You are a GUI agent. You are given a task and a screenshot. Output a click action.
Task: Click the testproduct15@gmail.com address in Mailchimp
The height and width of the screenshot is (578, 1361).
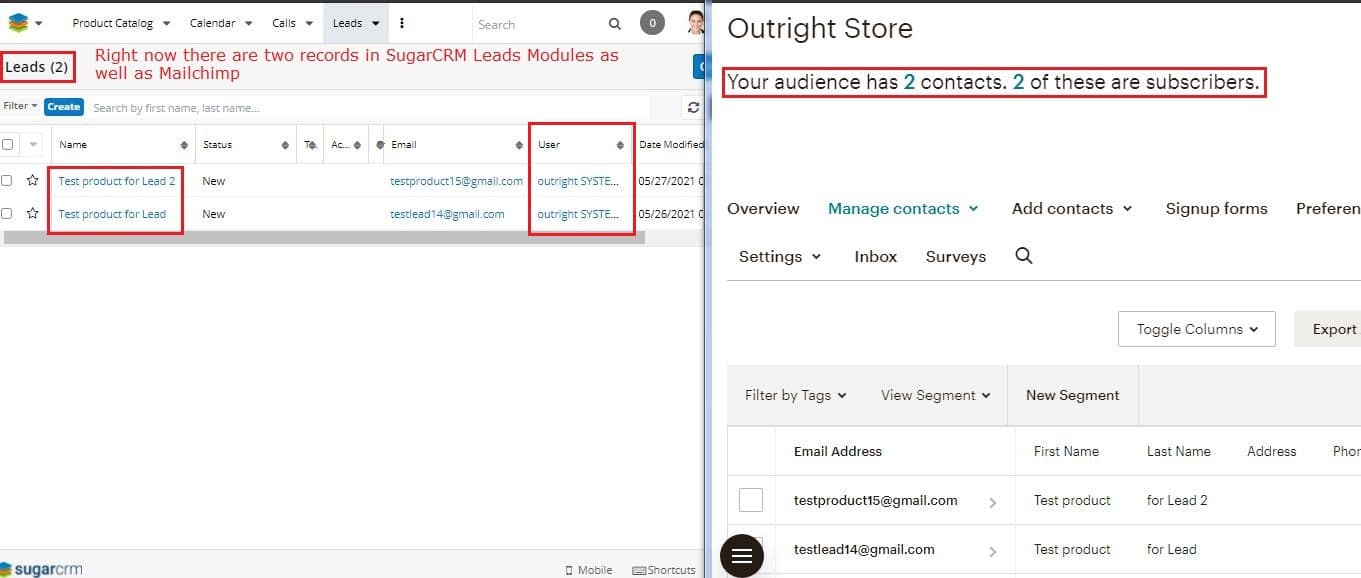875,500
